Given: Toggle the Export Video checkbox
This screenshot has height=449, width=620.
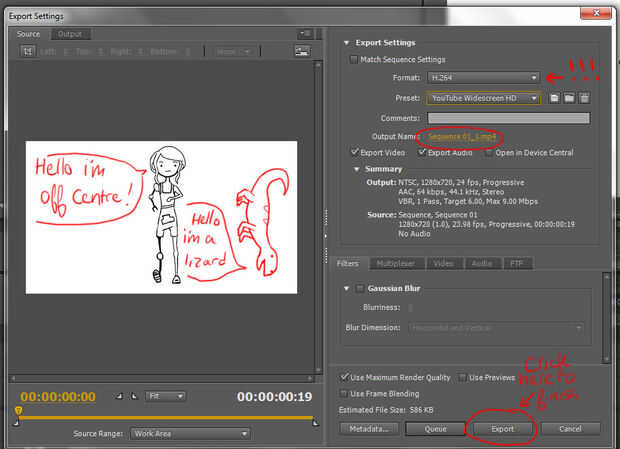Looking at the screenshot, I should tap(355, 152).
